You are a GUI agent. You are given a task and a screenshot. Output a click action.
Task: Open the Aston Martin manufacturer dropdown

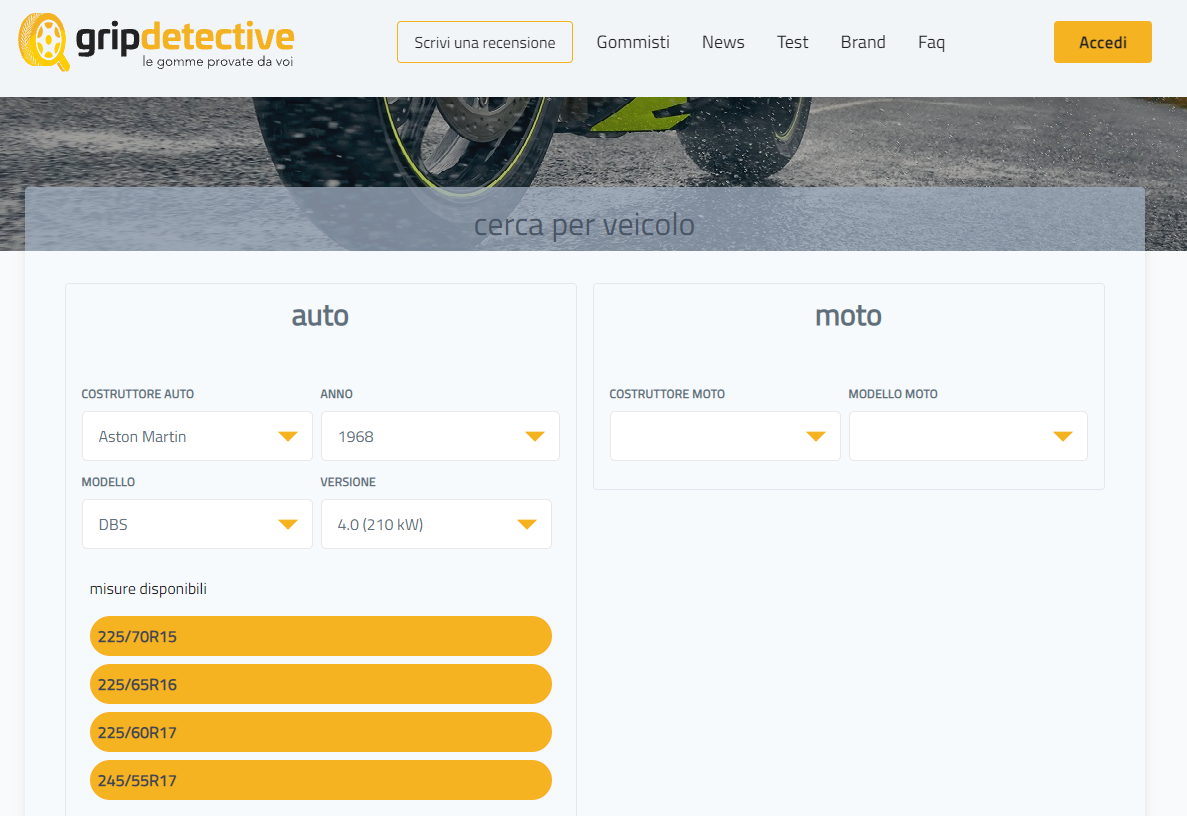[x=180, y=437]
